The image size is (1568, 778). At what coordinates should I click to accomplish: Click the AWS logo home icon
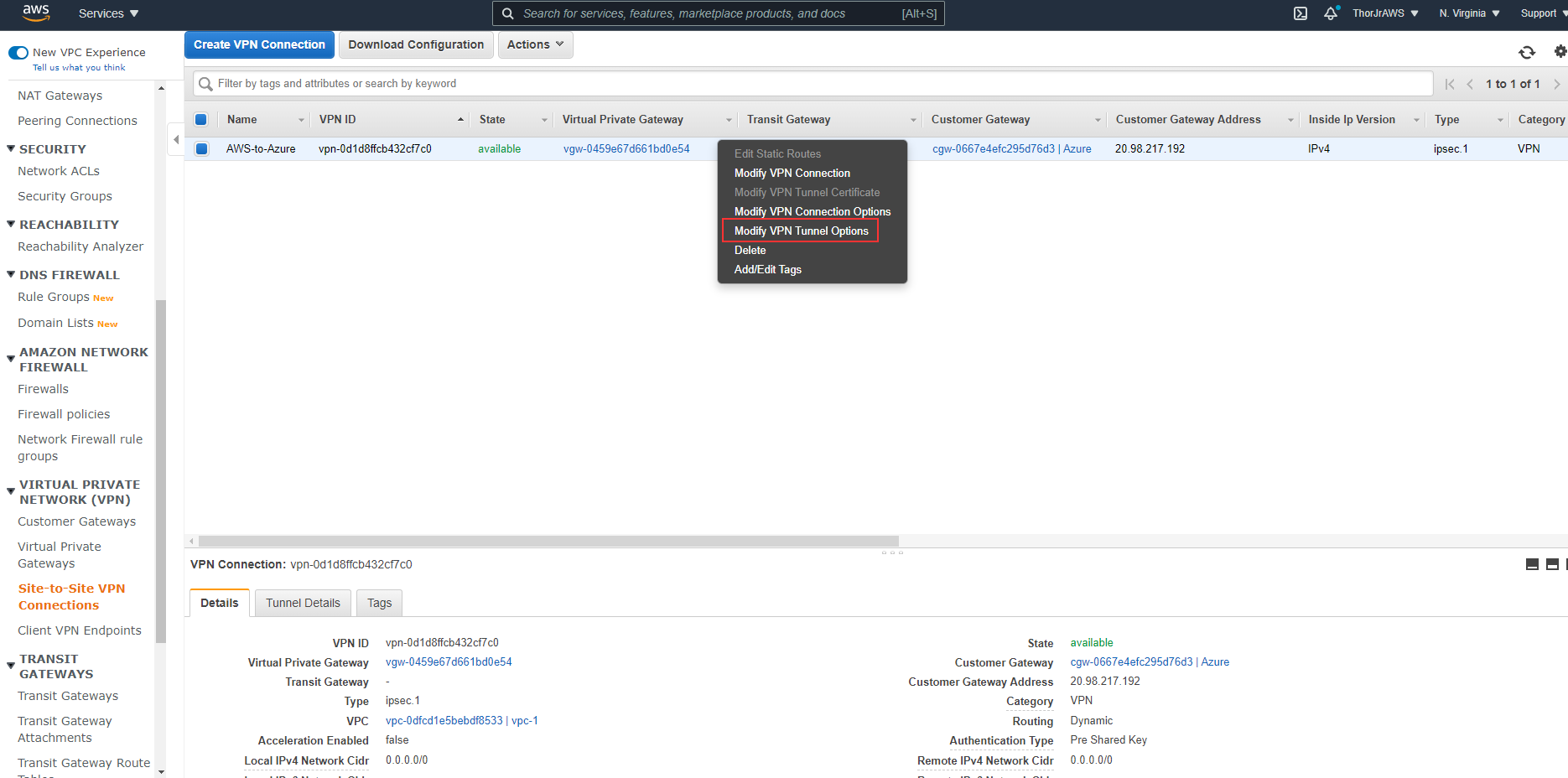pyautogui.click(x=36, y=13)
